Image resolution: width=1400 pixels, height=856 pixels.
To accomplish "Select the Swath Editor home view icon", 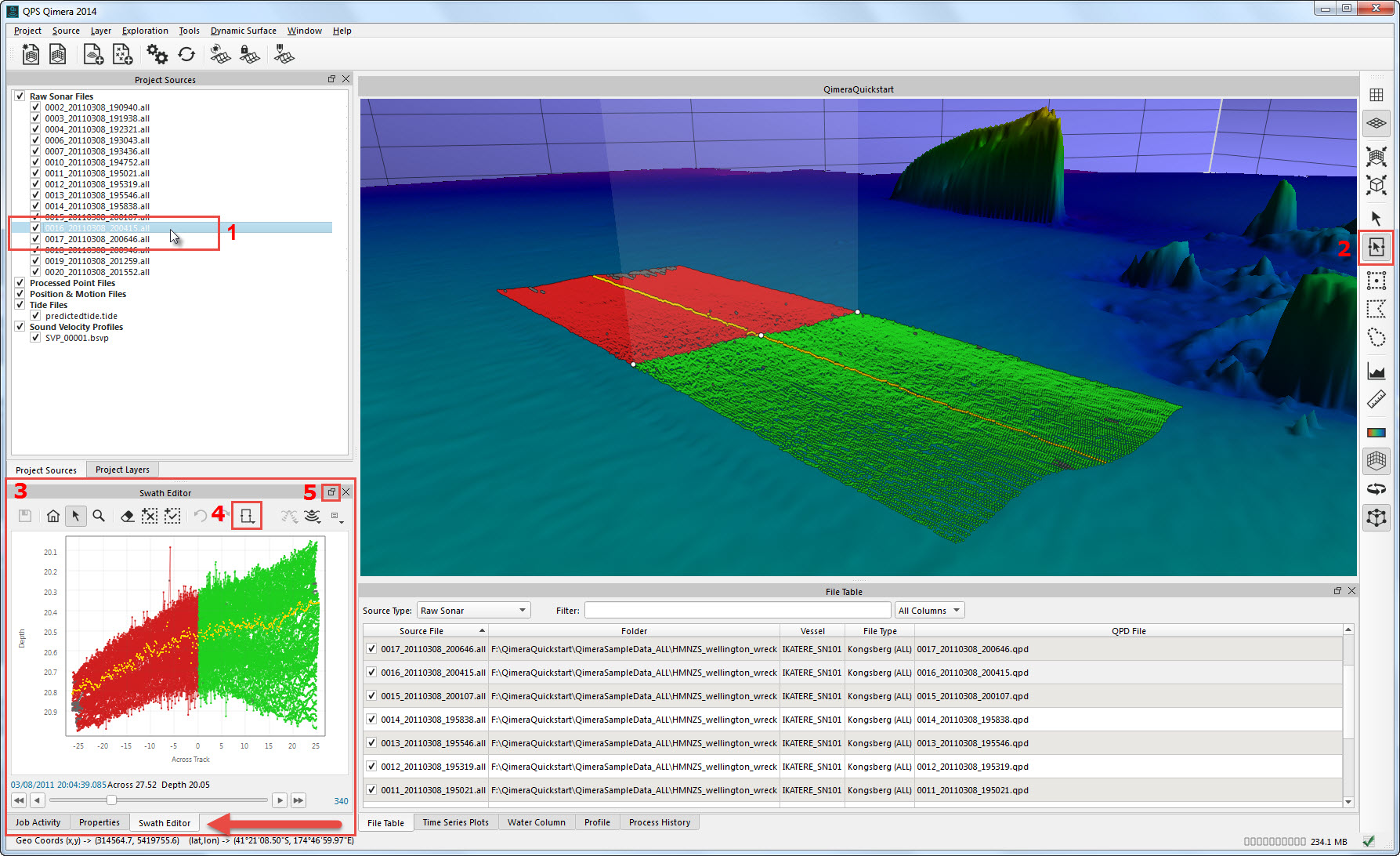I will point(52,516).
